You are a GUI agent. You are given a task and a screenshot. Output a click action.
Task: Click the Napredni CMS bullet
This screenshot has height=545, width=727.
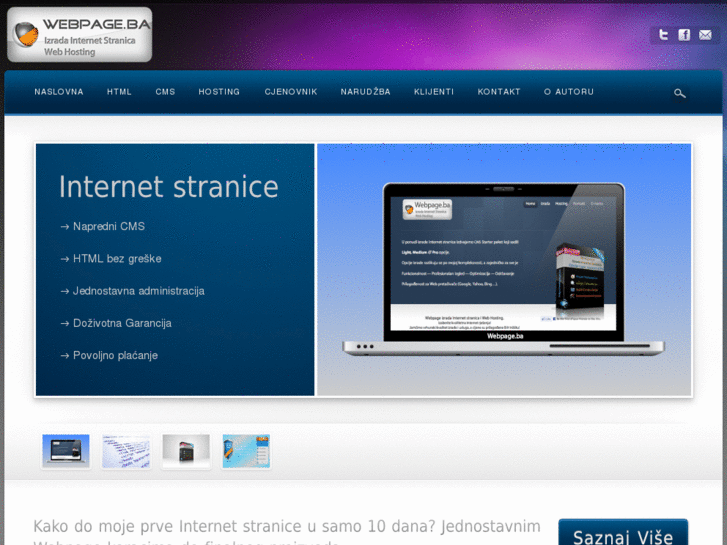coord(102,226)
